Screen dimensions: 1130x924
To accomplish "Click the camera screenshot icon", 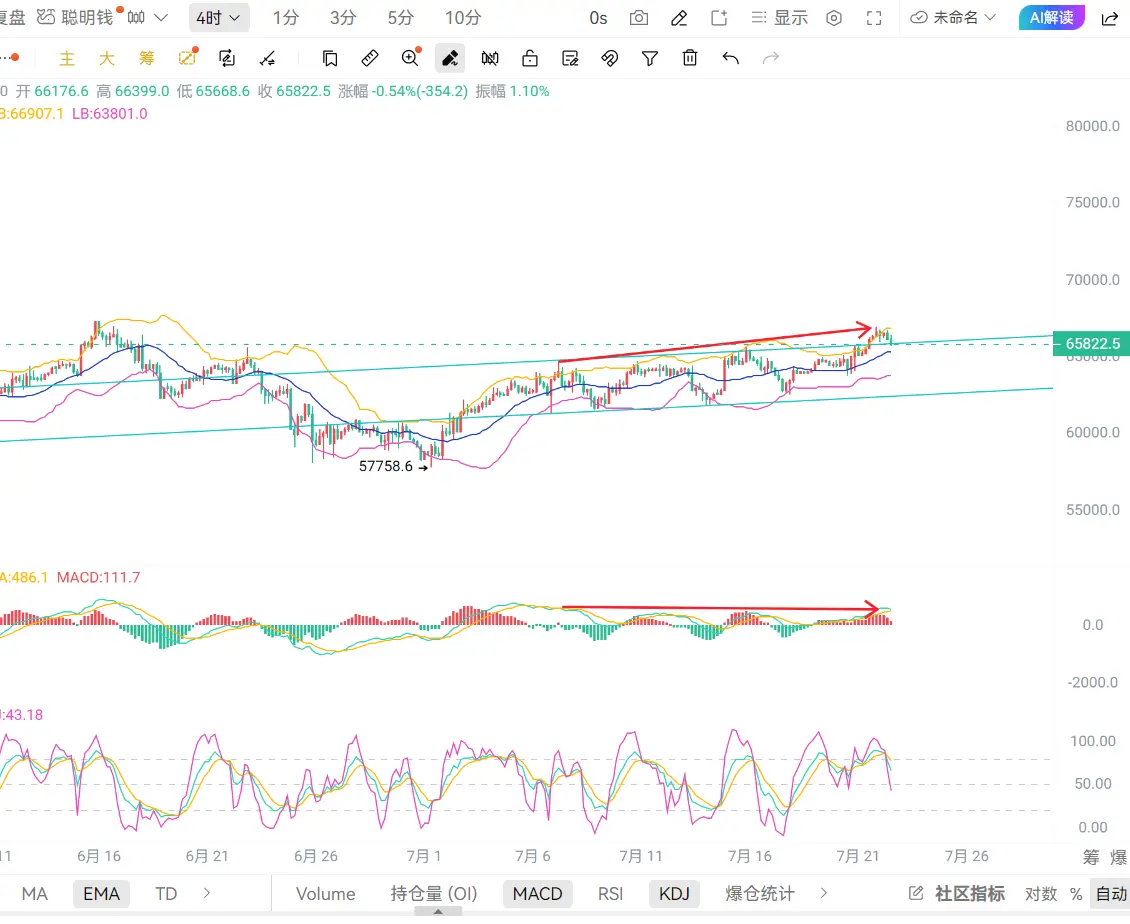I will pos(639,18).
